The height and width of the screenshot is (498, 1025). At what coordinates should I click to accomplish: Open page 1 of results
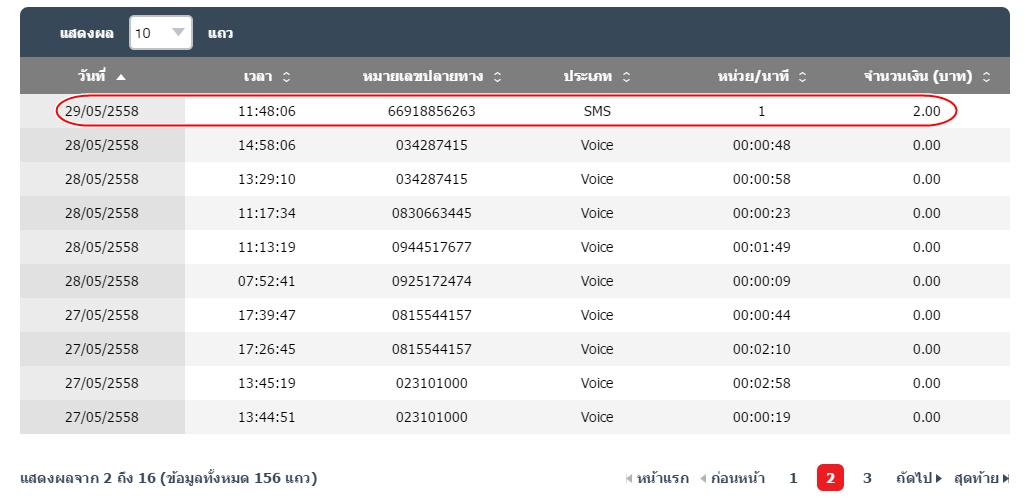pyautogui.click(x=793, y=478)
